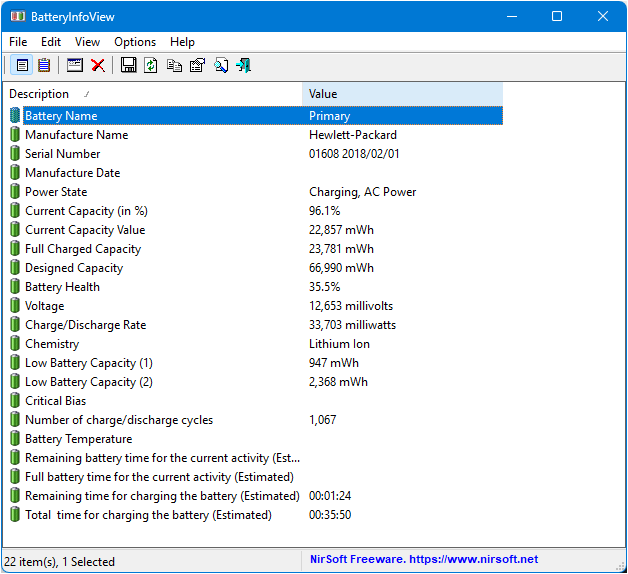Click the Find magnifier icon
This screenshot has width=628, height=574.
(220, 65)
